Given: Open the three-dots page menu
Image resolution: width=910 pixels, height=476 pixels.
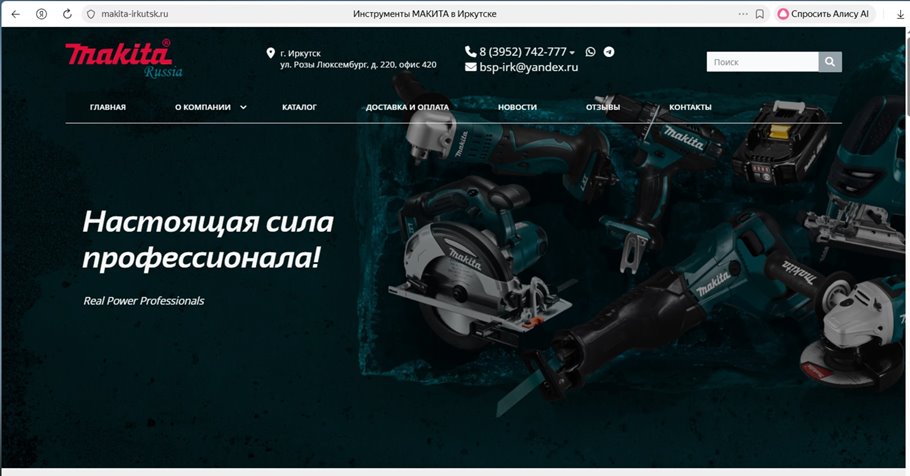Looking at the screenshot, I should pos(743,14).
